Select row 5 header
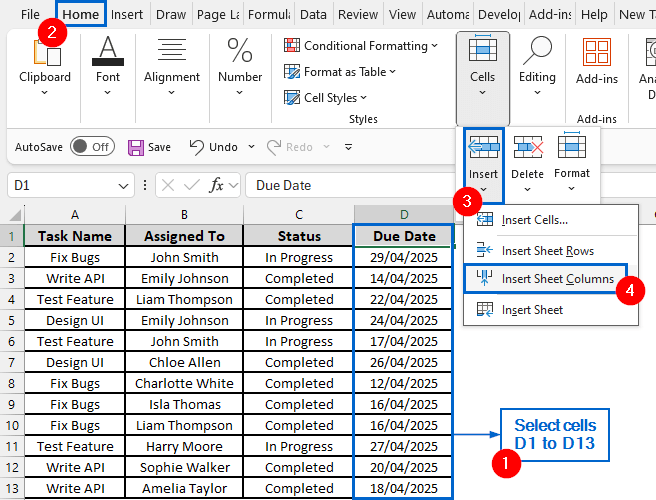 (12, 321)
